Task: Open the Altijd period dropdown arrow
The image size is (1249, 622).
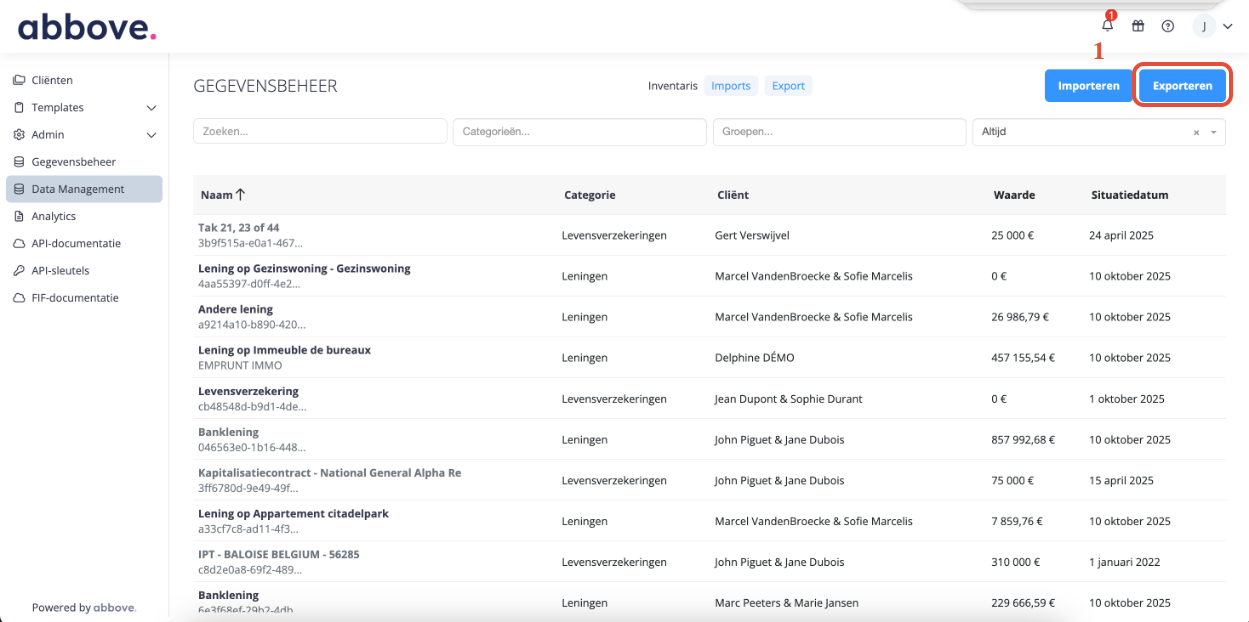Action: tap(1214, 132)
